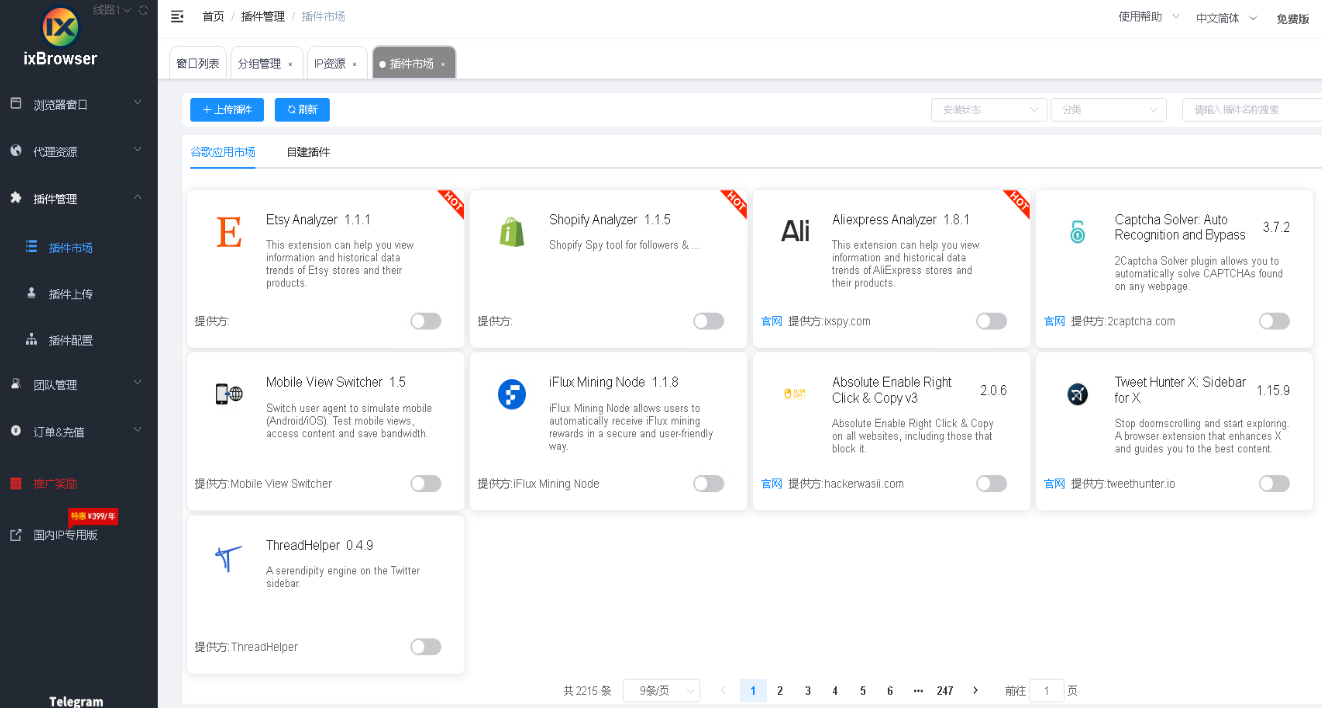Click the 上传插件 button
Viewport: 1322px width, 708px height.
point(227,110)
